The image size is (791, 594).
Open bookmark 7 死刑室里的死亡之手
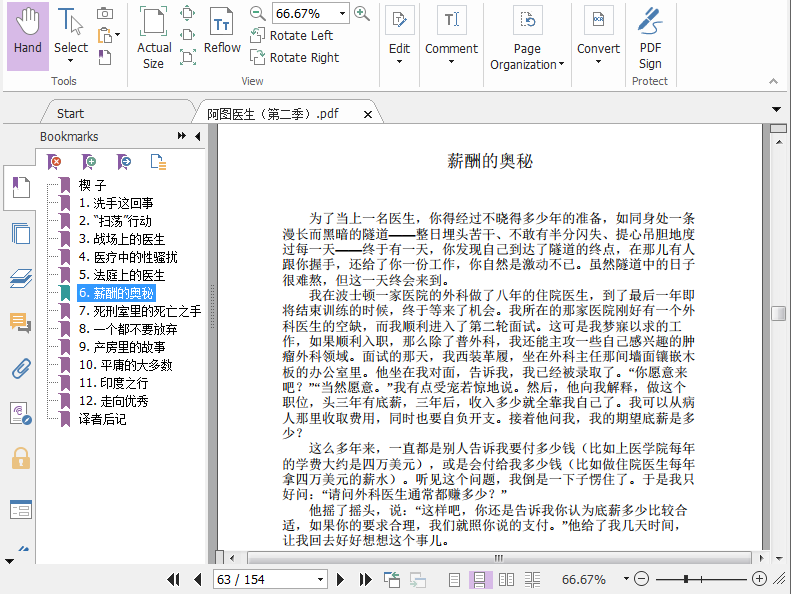[140, 311]
